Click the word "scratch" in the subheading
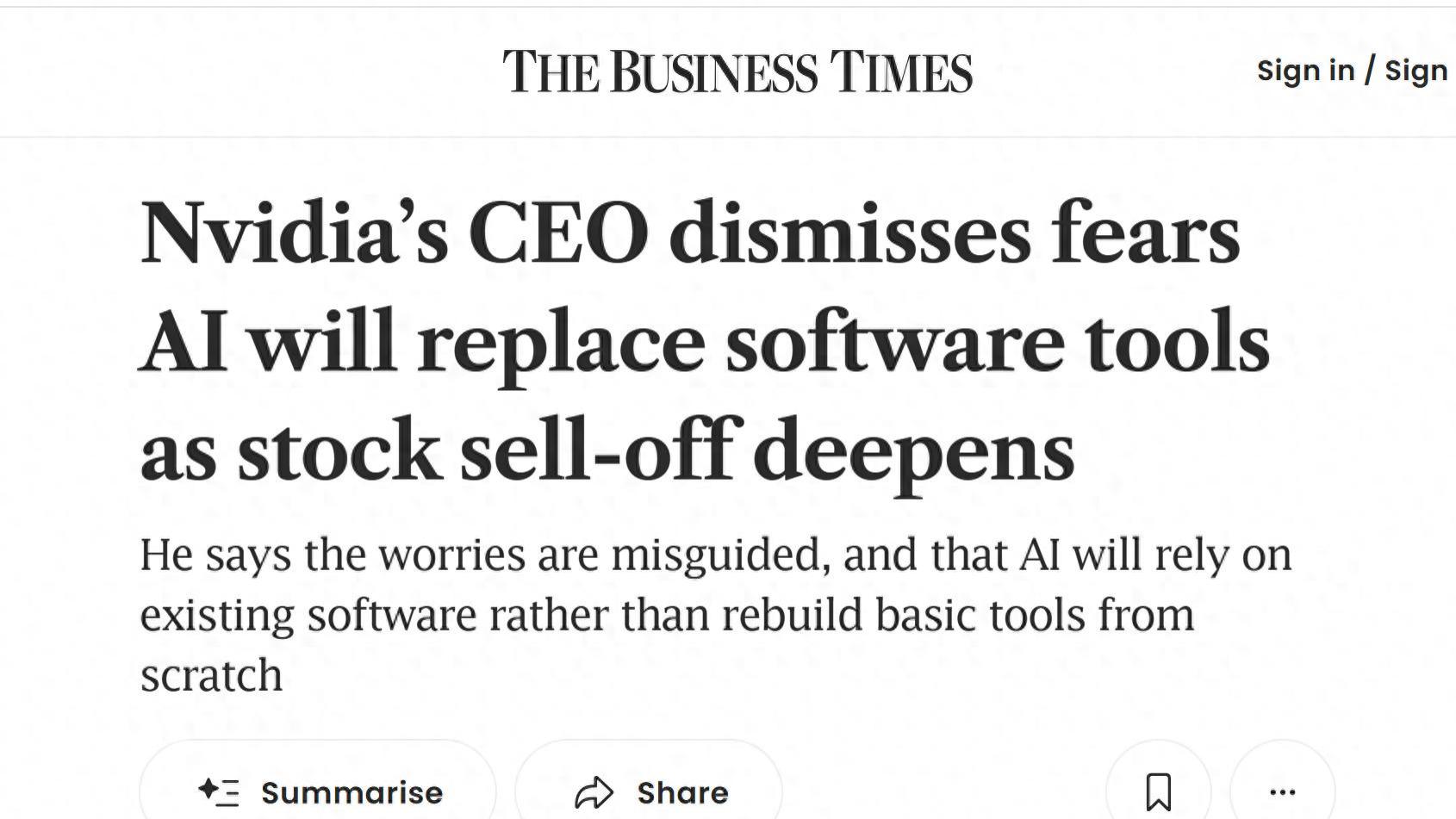 [x=211, y=675]
